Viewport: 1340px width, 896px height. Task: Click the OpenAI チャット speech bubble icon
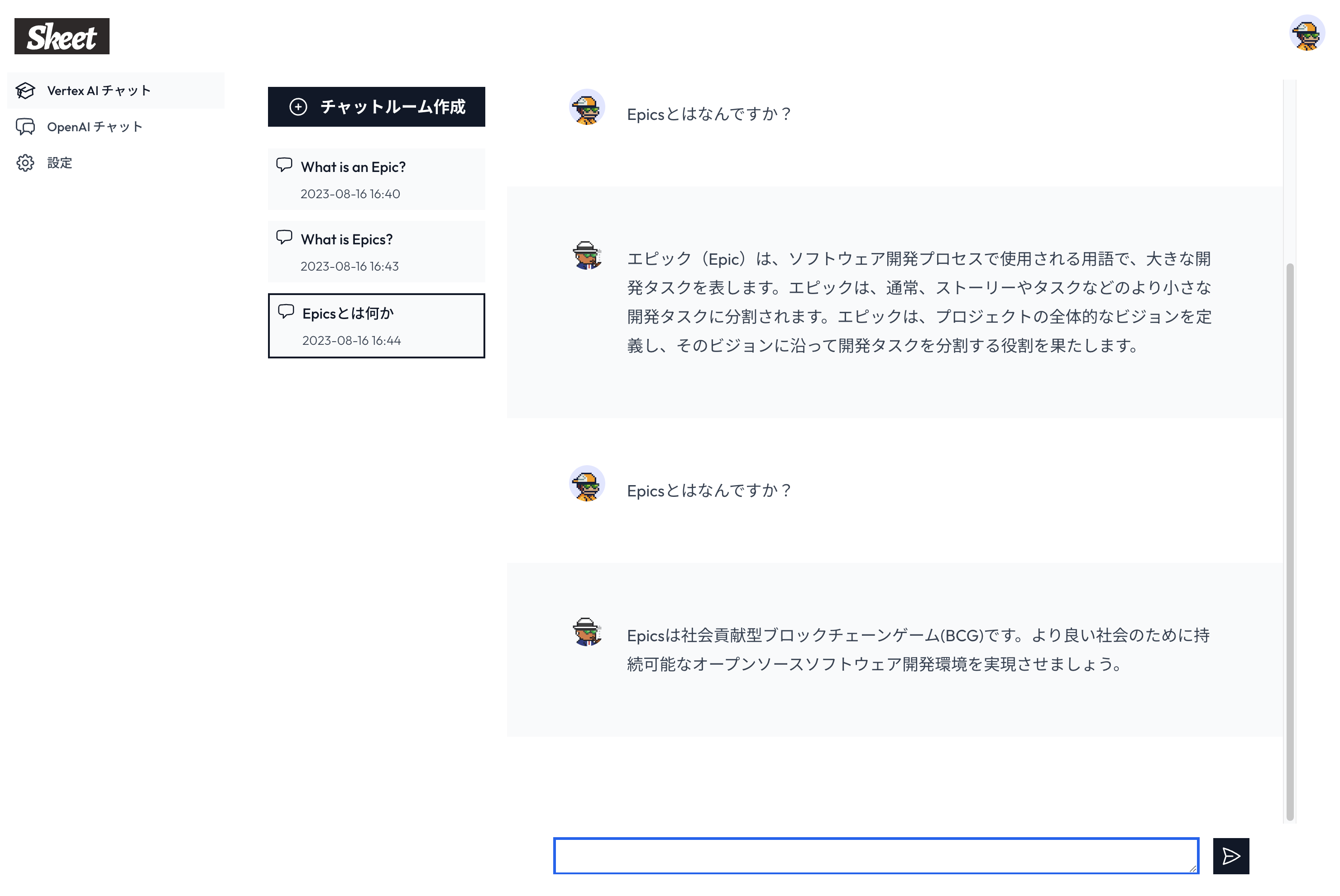(25, 127)
